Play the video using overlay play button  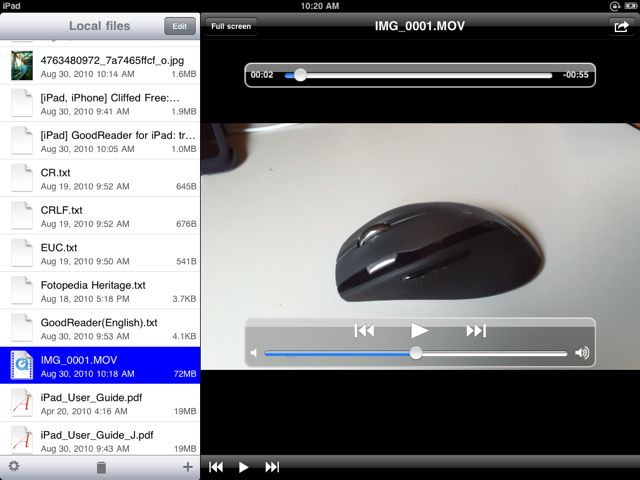click(419, 330)
